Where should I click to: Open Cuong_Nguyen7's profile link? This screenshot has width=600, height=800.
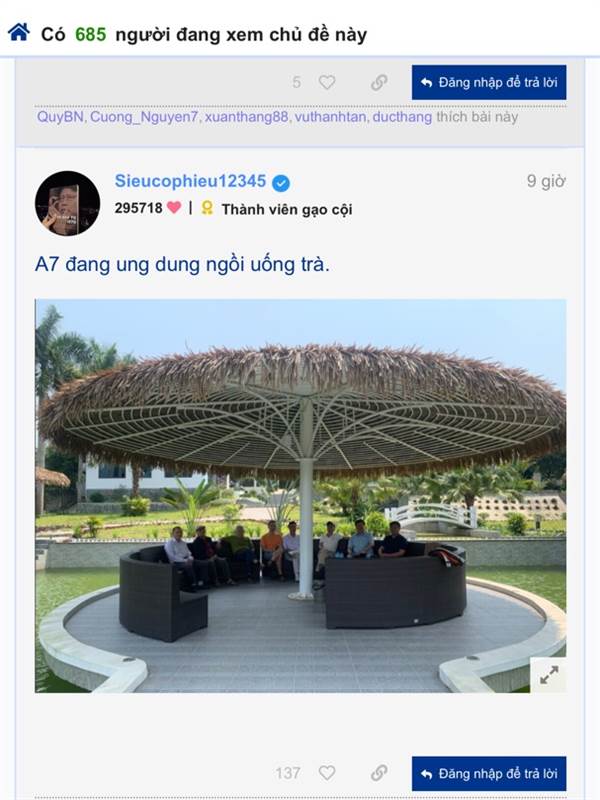pyautogui.click(x=143, y=117)
